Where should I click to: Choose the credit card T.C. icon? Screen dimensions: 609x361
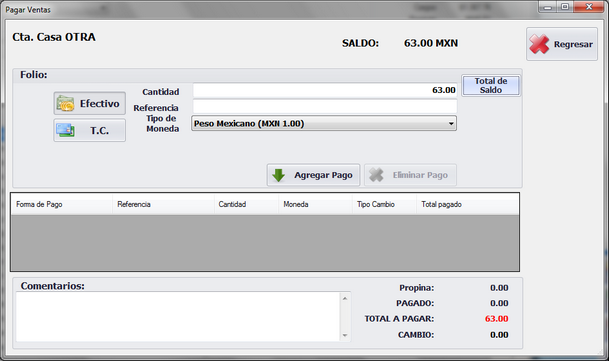coord(65,130)
